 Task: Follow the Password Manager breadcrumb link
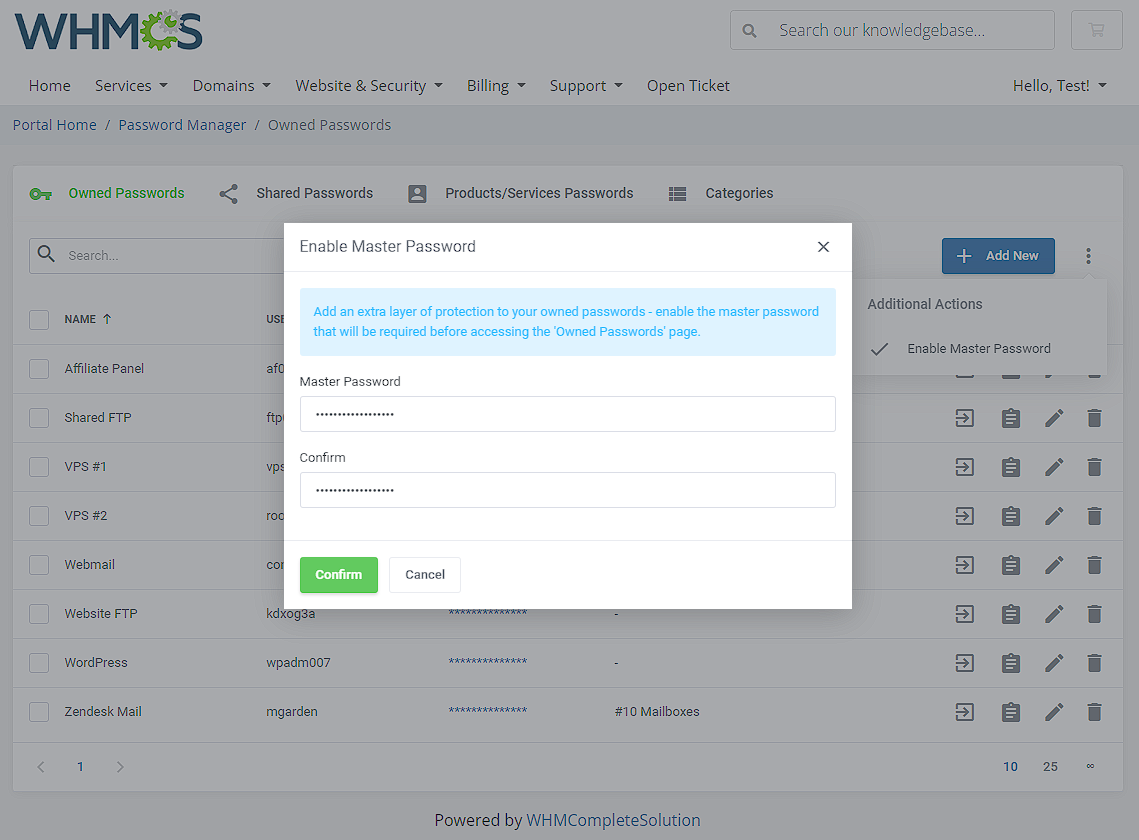pos(182,125)
